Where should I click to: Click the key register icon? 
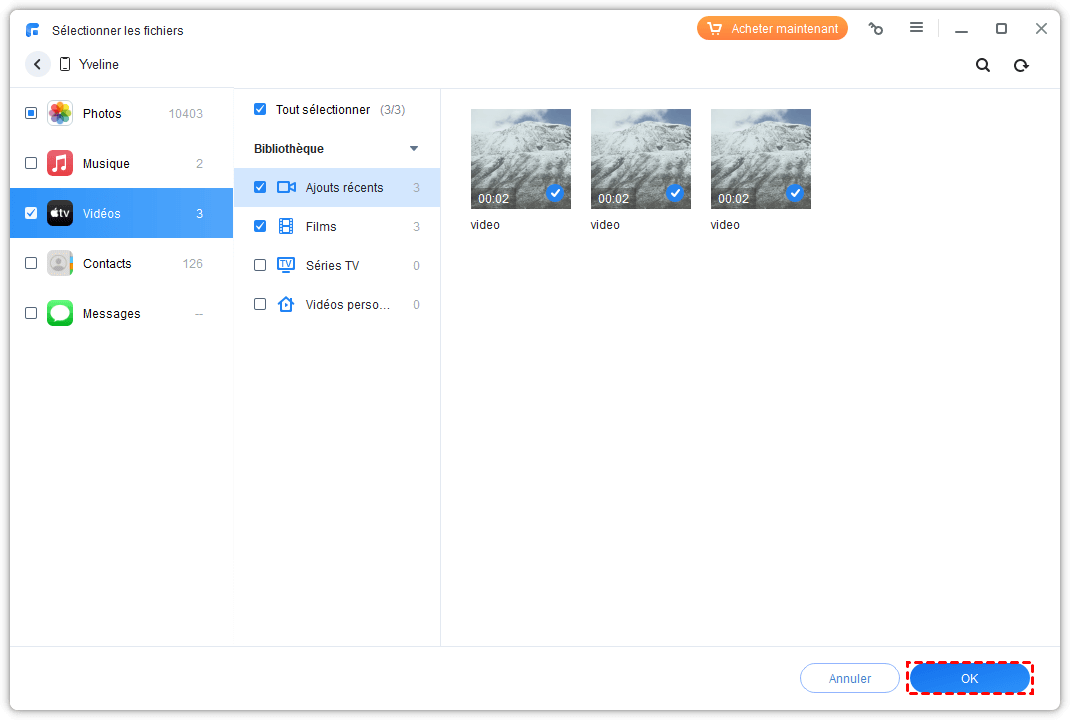[x=876, y=29]
